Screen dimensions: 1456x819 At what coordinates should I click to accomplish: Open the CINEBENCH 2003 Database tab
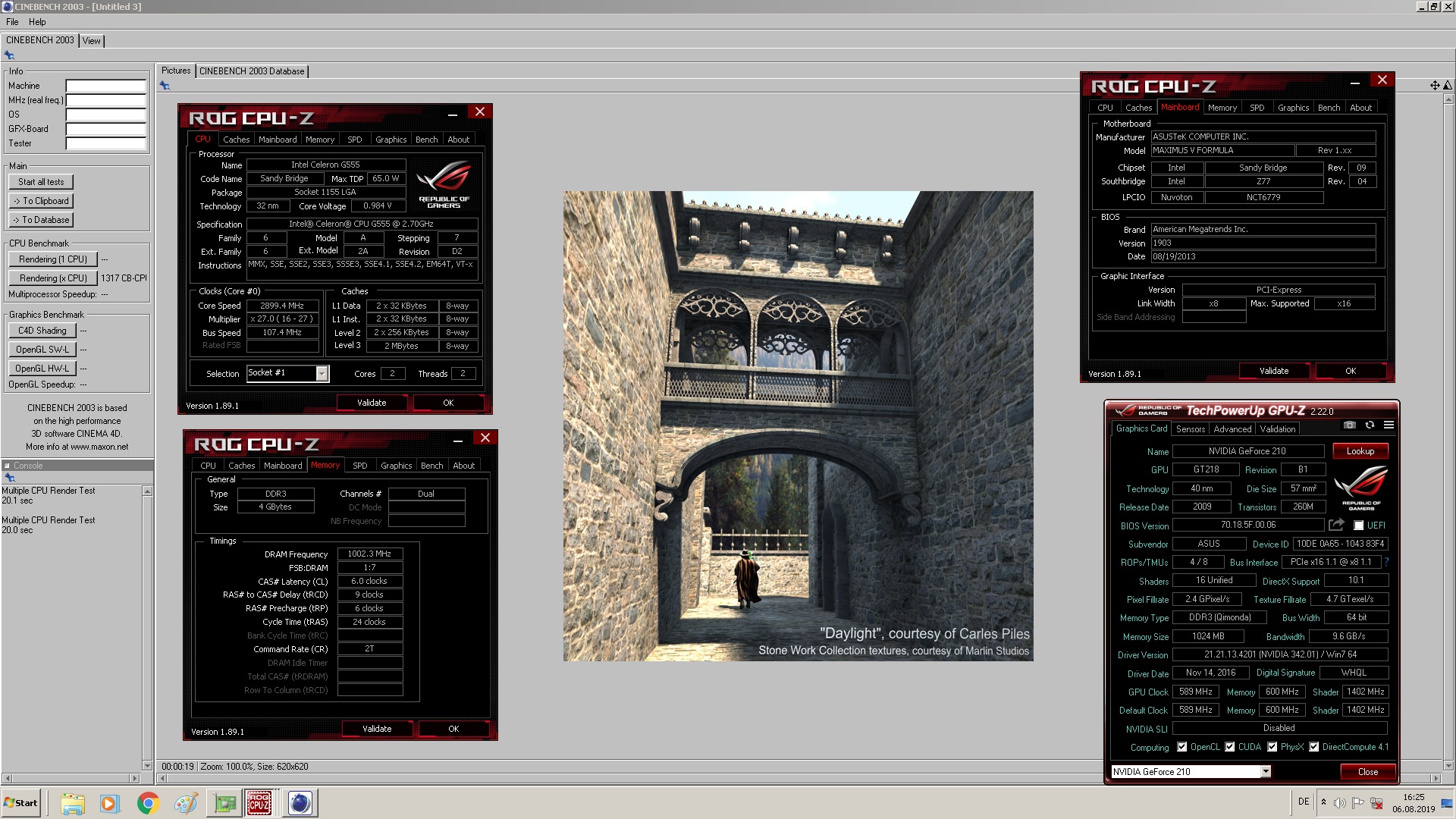pyautogui.click(x=252, y=71)
